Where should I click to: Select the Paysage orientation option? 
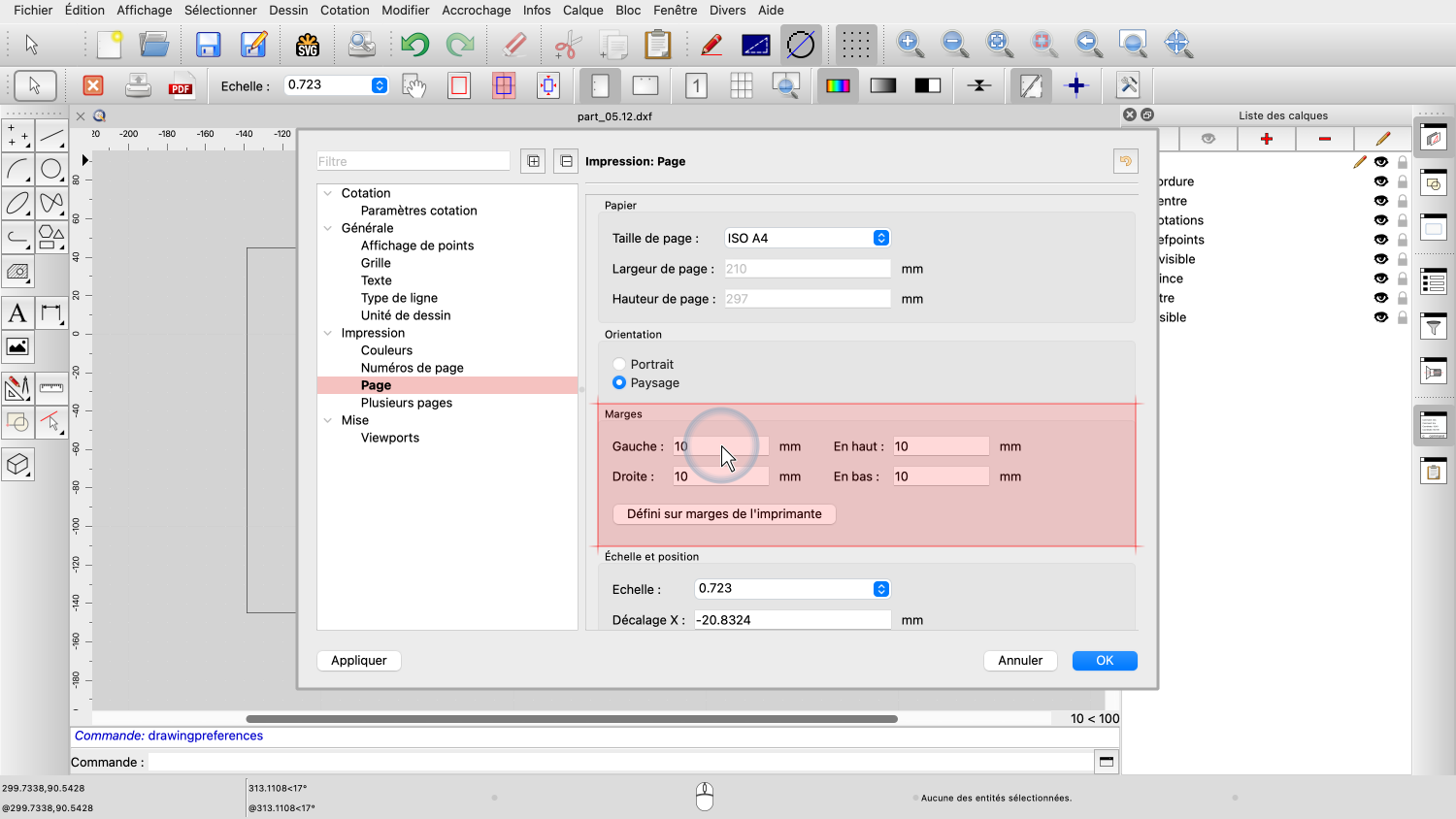pyautogui.click(x=619, y=383)
